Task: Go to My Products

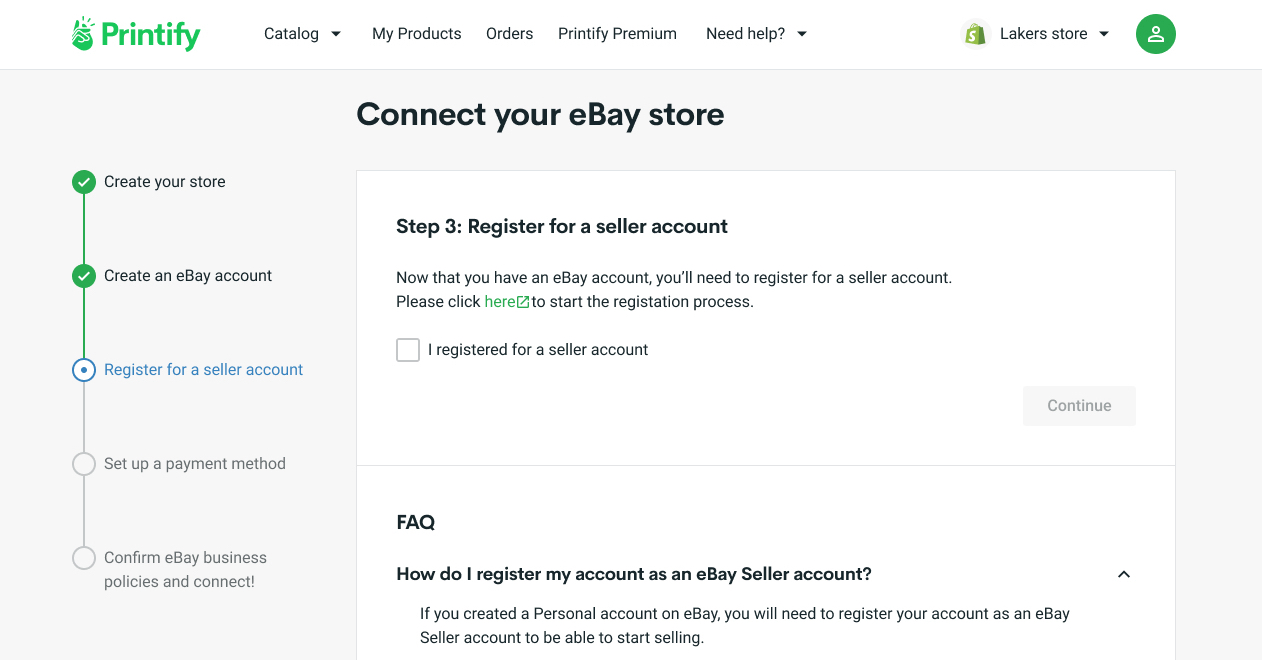Action: click(x=416, y=34)
